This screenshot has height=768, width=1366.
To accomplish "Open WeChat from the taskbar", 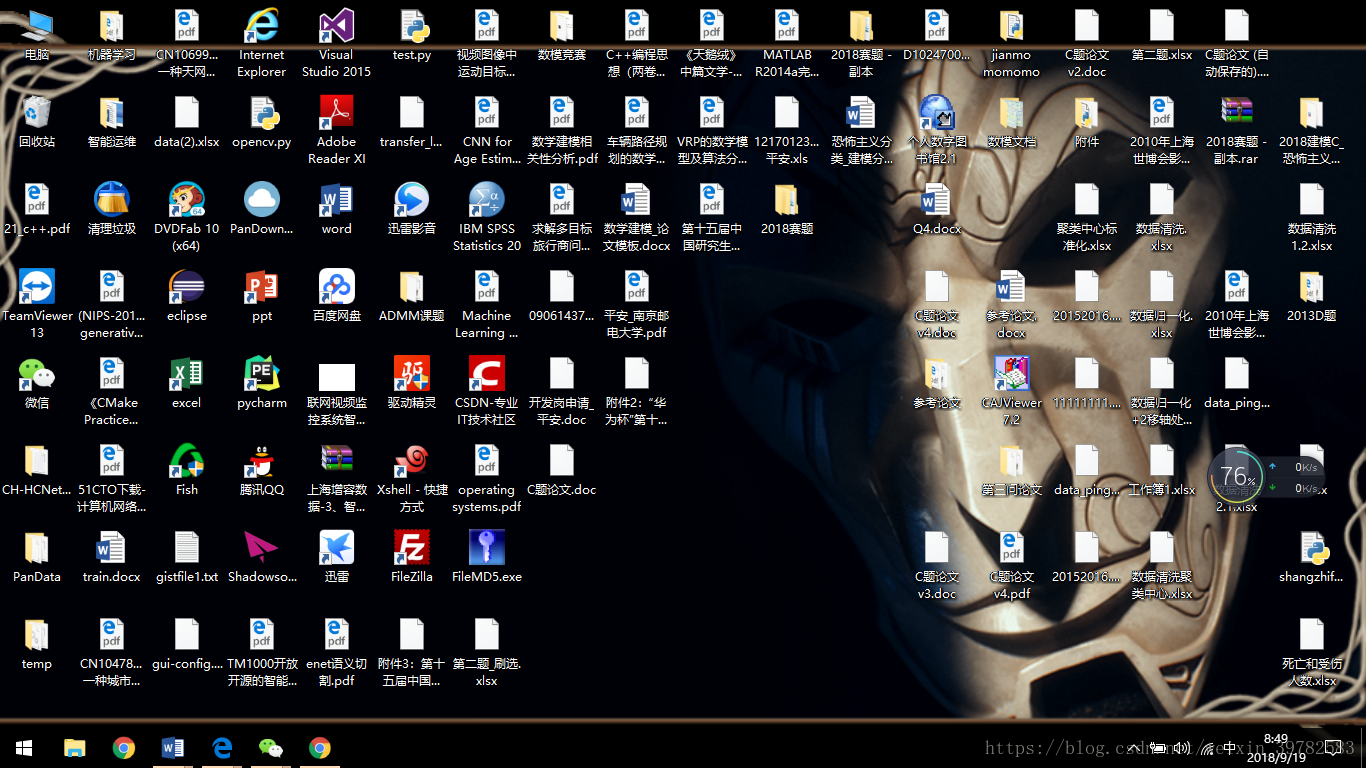I will point(270,748).
